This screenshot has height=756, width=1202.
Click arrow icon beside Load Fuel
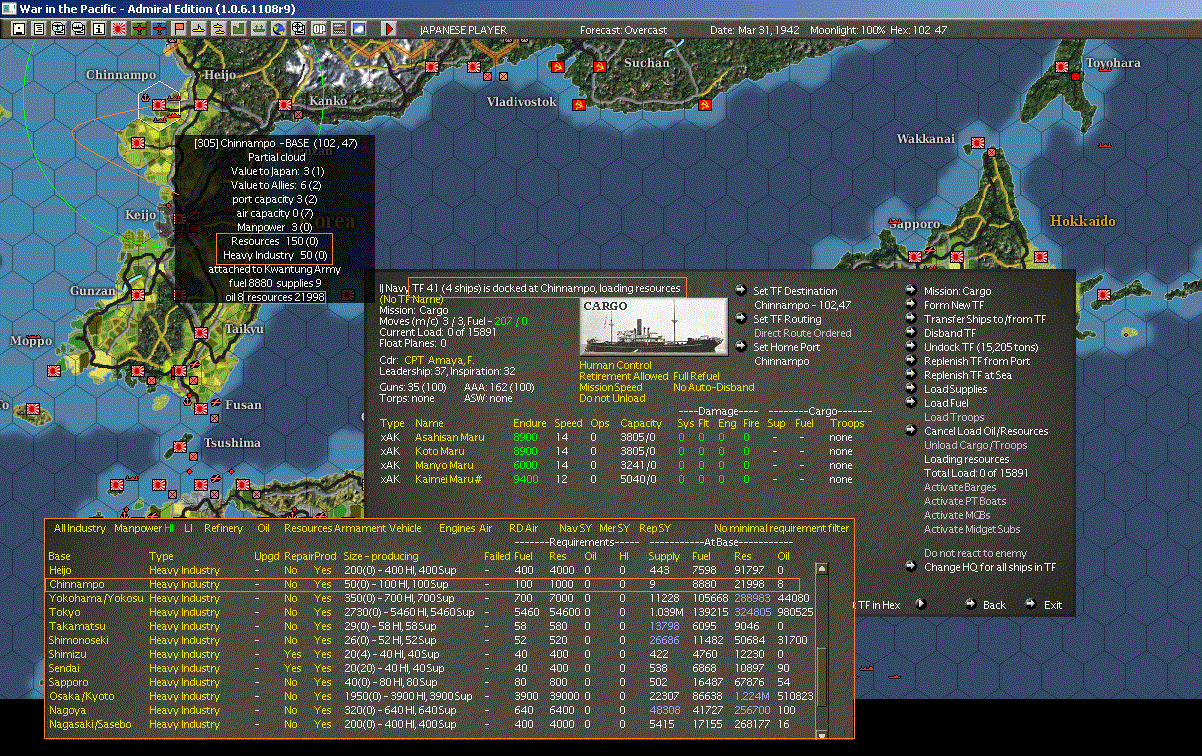pos(911,403)
